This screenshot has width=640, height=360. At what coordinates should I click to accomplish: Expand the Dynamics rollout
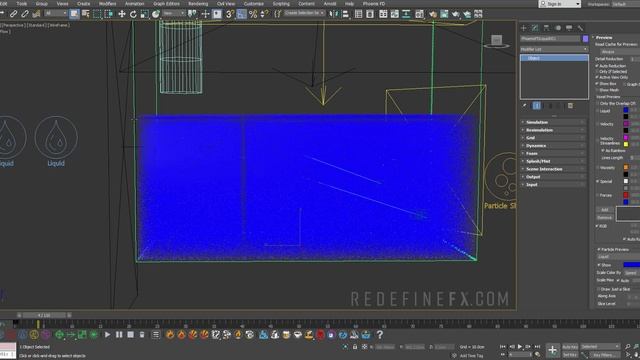(x=553, y=145)
